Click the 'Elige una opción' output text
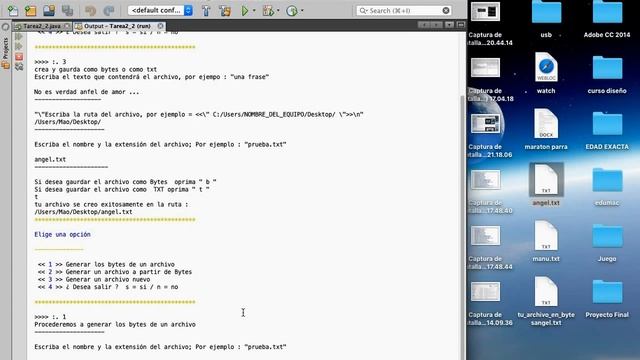 pyautogui.click(x=62, y=234)
